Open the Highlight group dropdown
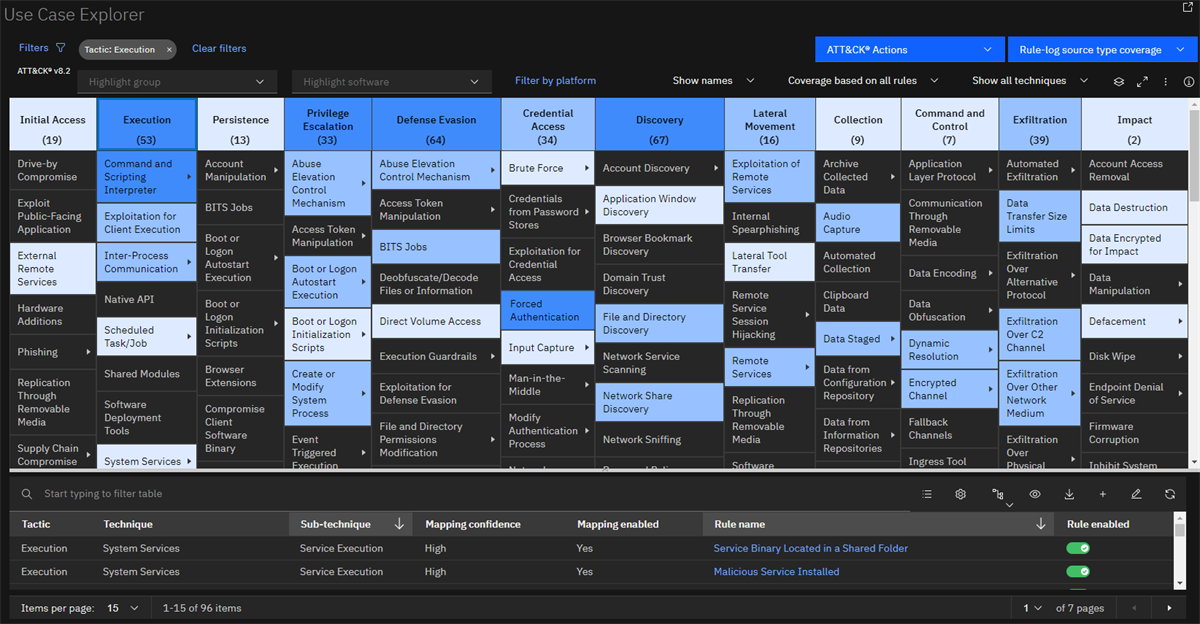 [177, 81]
